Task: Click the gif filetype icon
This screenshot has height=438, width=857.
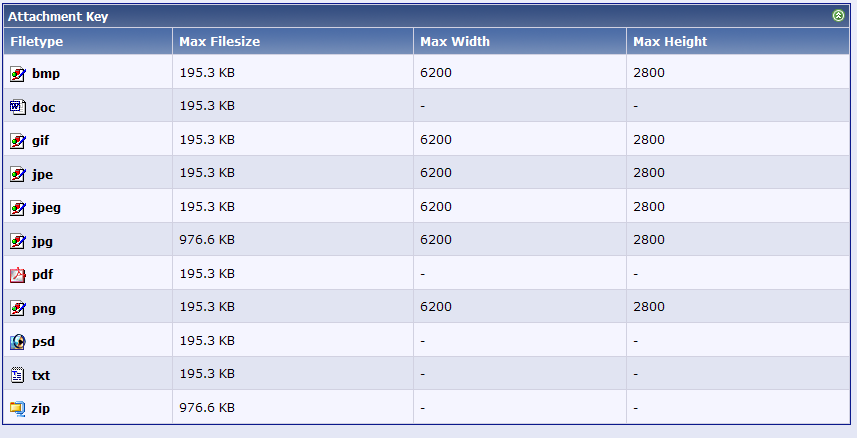Action: click(17, 141)
